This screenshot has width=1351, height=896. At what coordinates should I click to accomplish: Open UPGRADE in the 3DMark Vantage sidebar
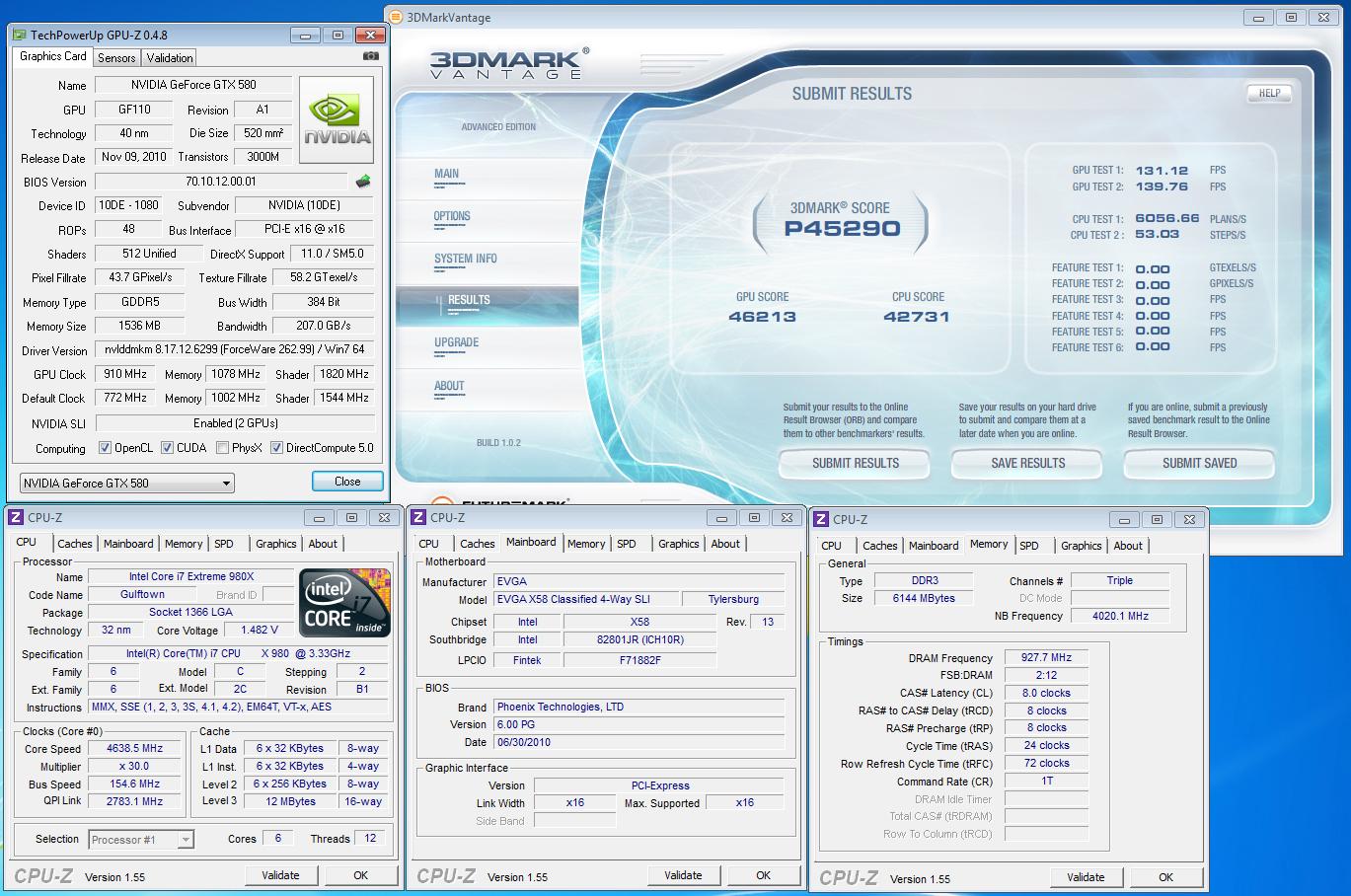[456, 342]
